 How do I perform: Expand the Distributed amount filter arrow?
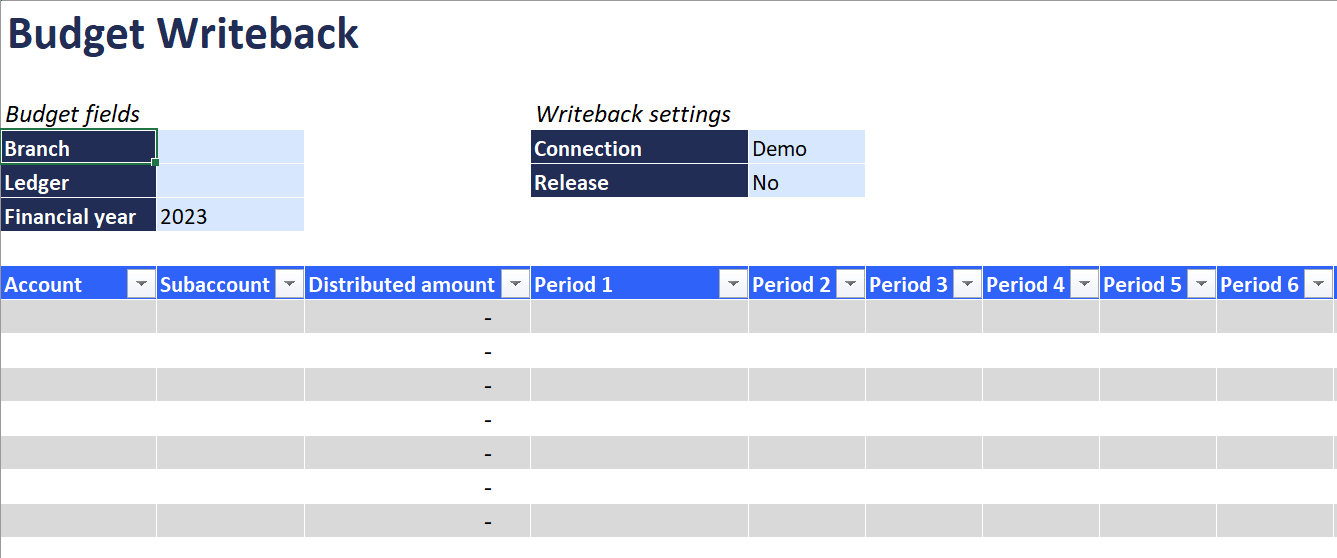coord(515,285)
